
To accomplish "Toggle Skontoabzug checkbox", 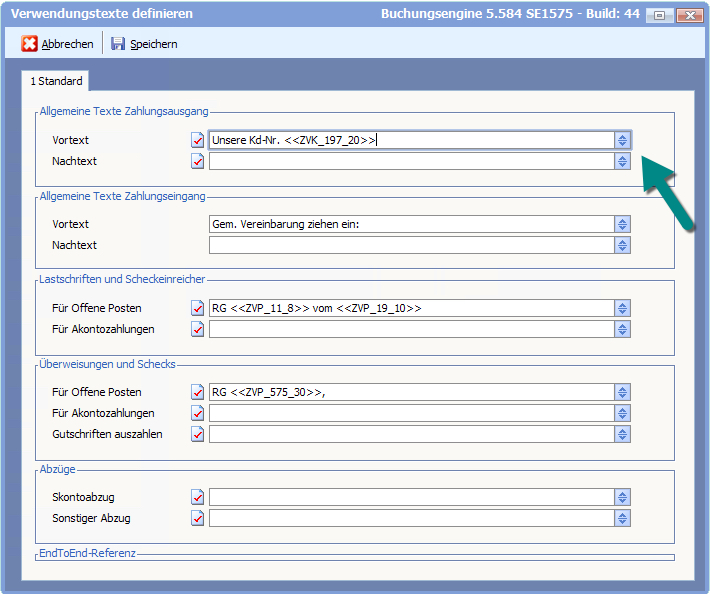I will click(197, 497).
